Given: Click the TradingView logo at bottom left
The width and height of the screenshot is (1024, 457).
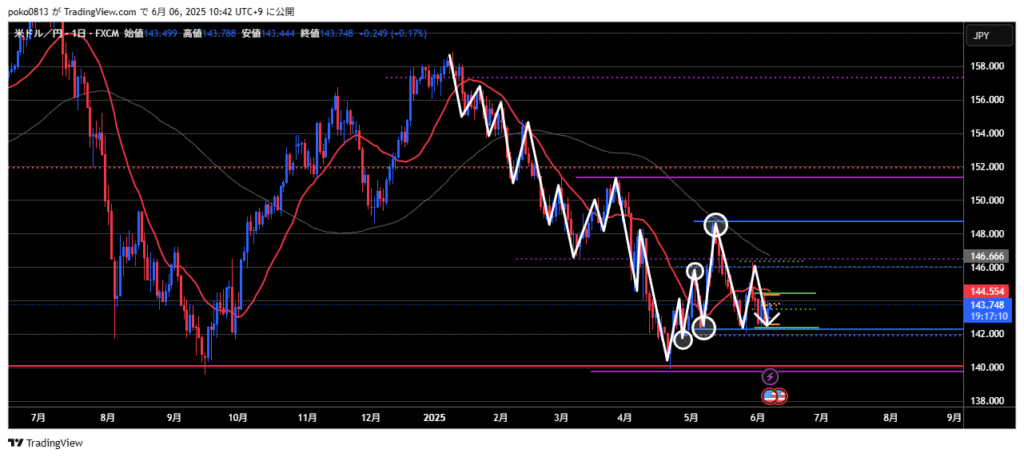Looking at the screenshot, I should (48, 442).
